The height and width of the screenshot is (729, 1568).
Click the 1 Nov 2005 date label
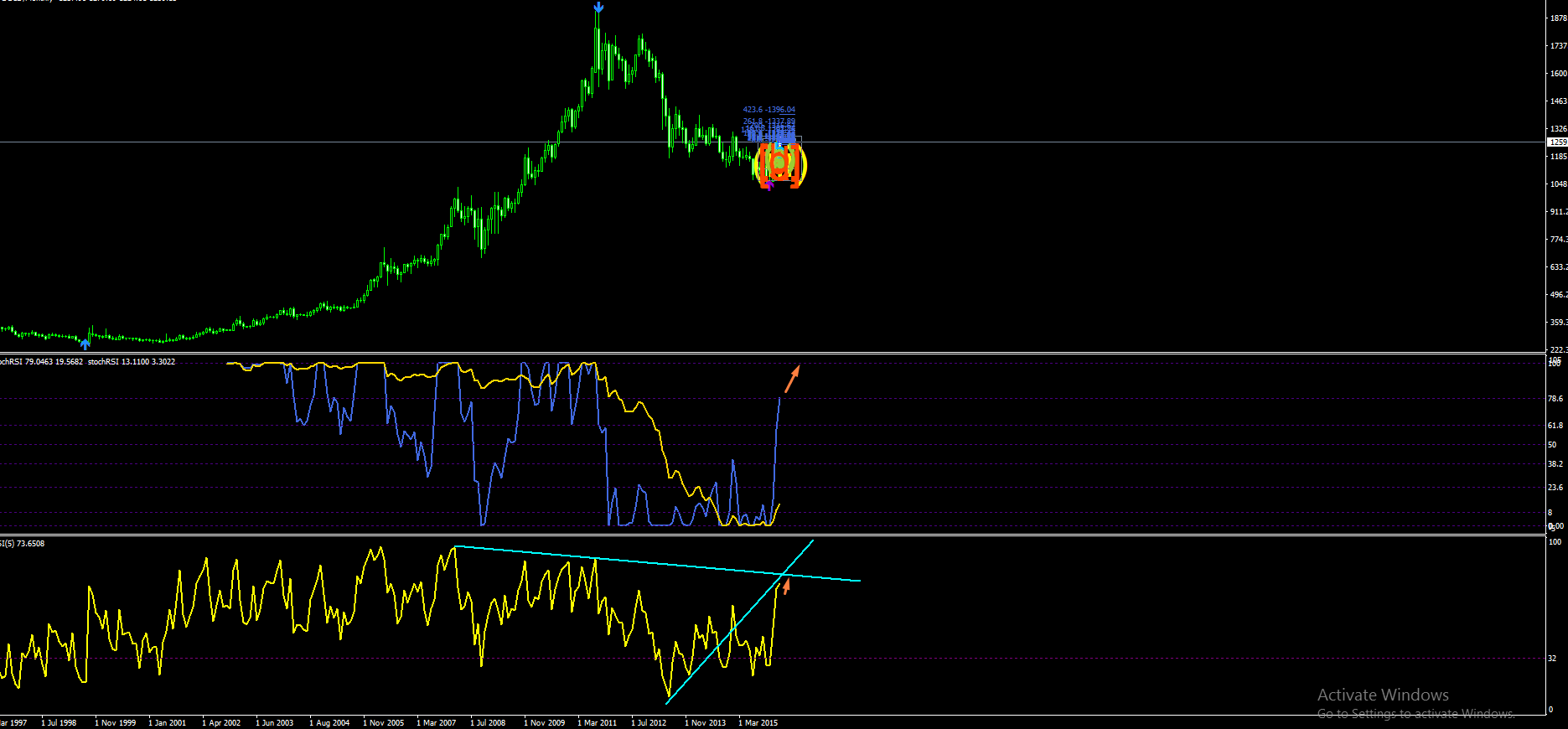click(x=384, y=722)
